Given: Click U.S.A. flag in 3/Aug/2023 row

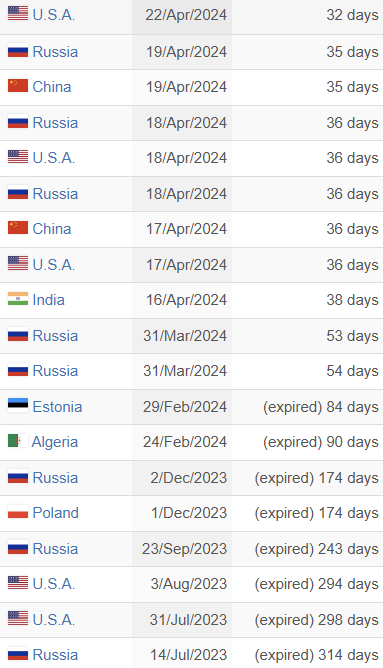Looking at the screenshot, I should point(18,583).
